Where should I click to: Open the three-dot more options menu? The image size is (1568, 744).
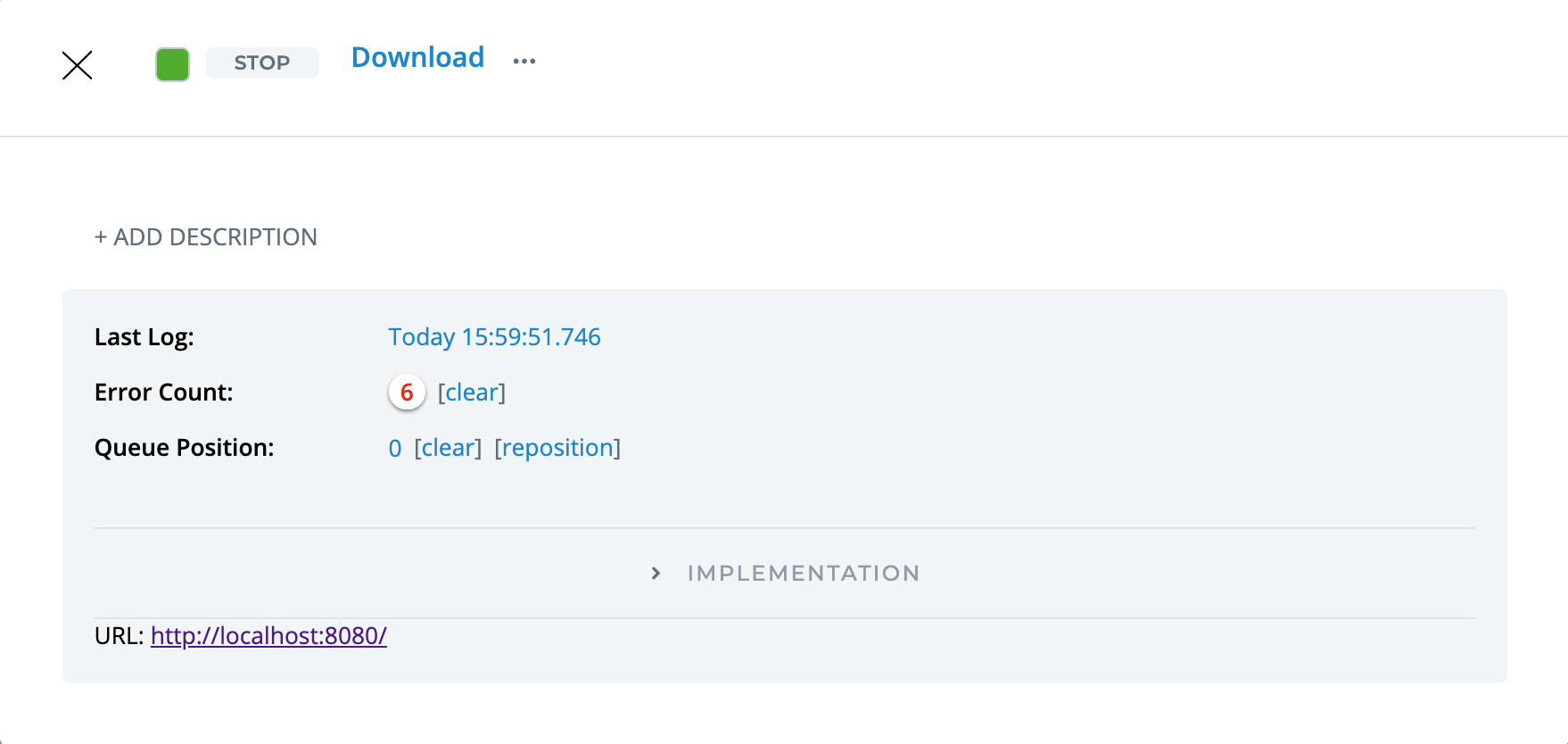[524, 62]
